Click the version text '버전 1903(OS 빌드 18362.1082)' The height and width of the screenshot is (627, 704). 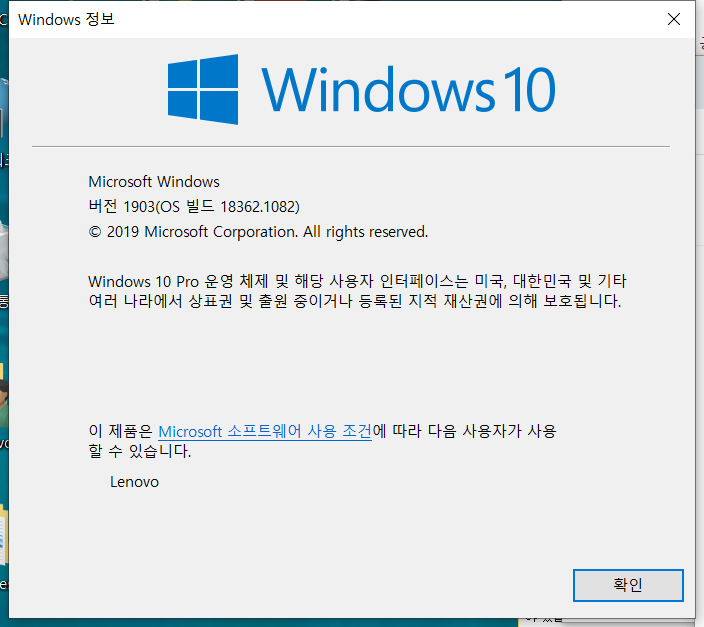click(194, 207)
